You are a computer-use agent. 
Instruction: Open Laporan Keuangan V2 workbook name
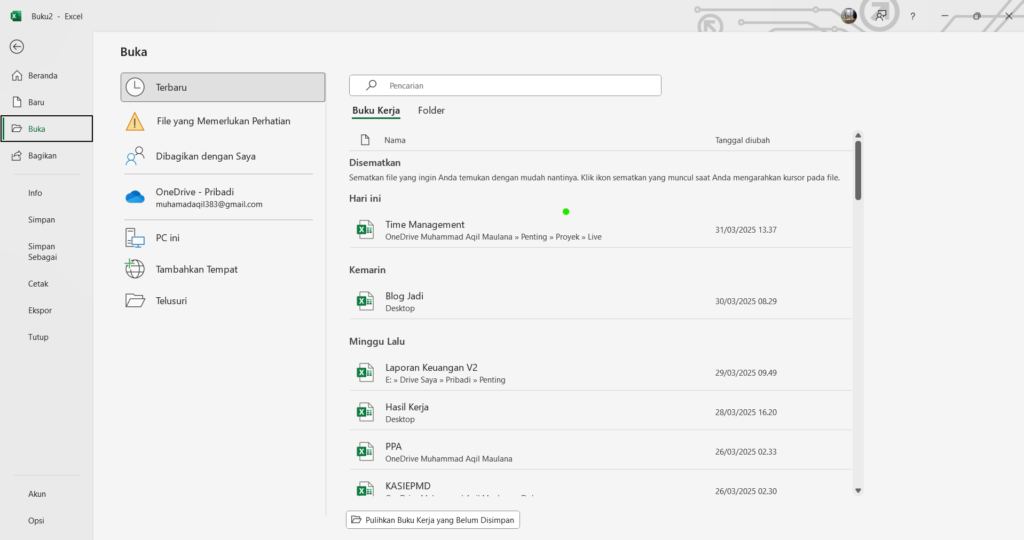coord(431,368)
